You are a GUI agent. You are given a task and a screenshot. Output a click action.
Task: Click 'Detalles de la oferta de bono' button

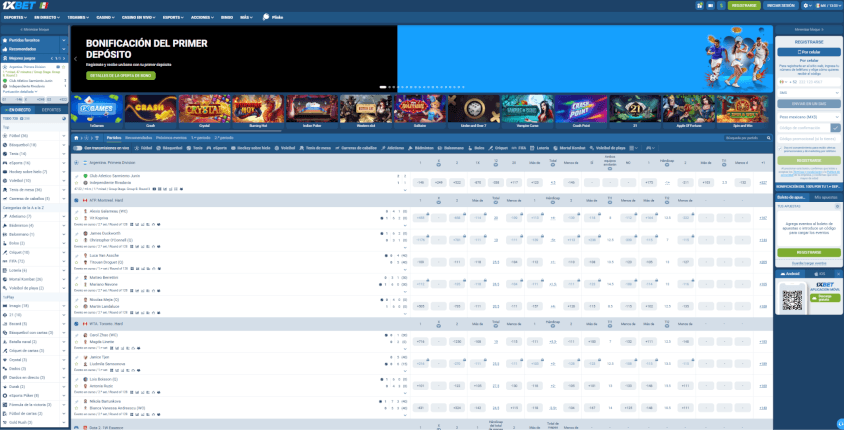[x=121, y=75]
